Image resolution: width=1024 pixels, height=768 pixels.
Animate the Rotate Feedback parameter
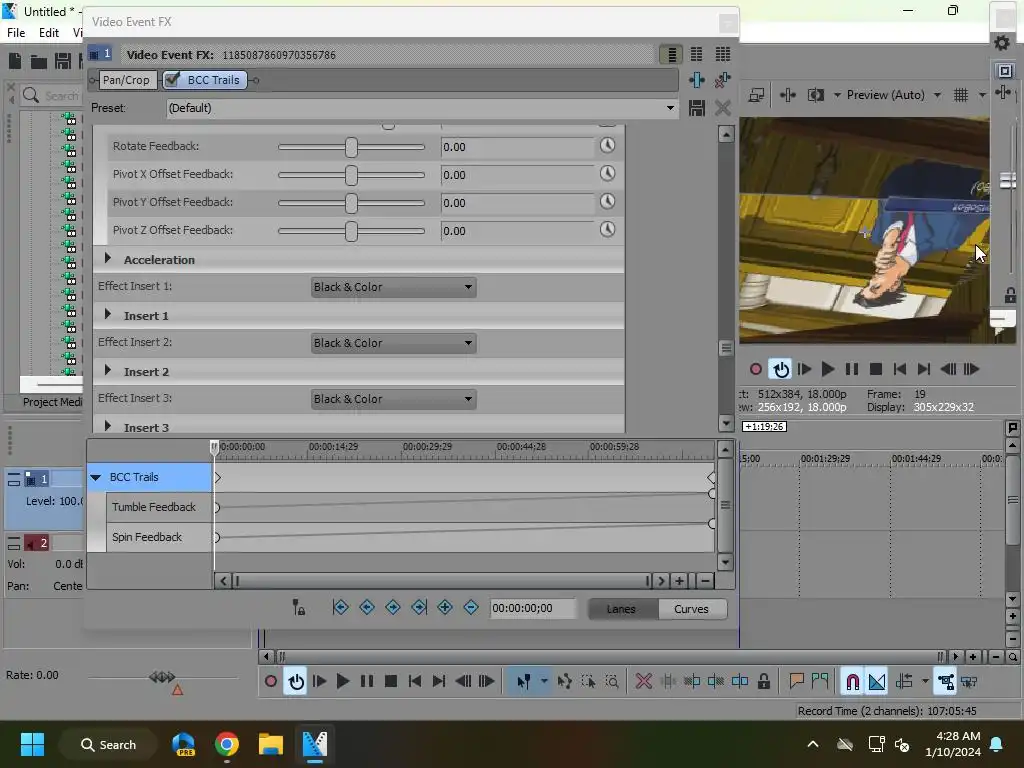click(607, 146)
